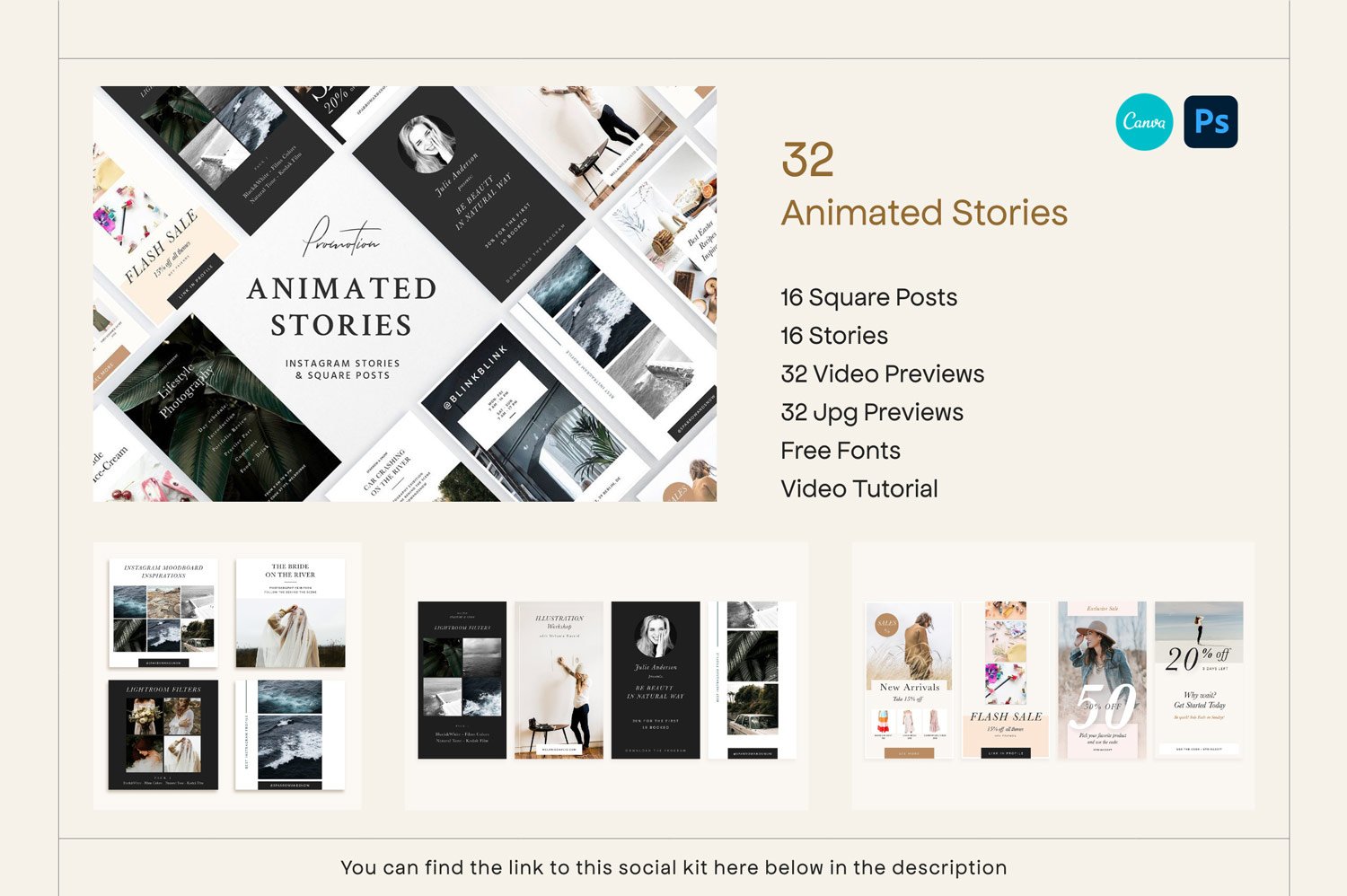Open the New Arrivals story template
This screenshot has height=896, width=1347.
[x=910, y=680]
